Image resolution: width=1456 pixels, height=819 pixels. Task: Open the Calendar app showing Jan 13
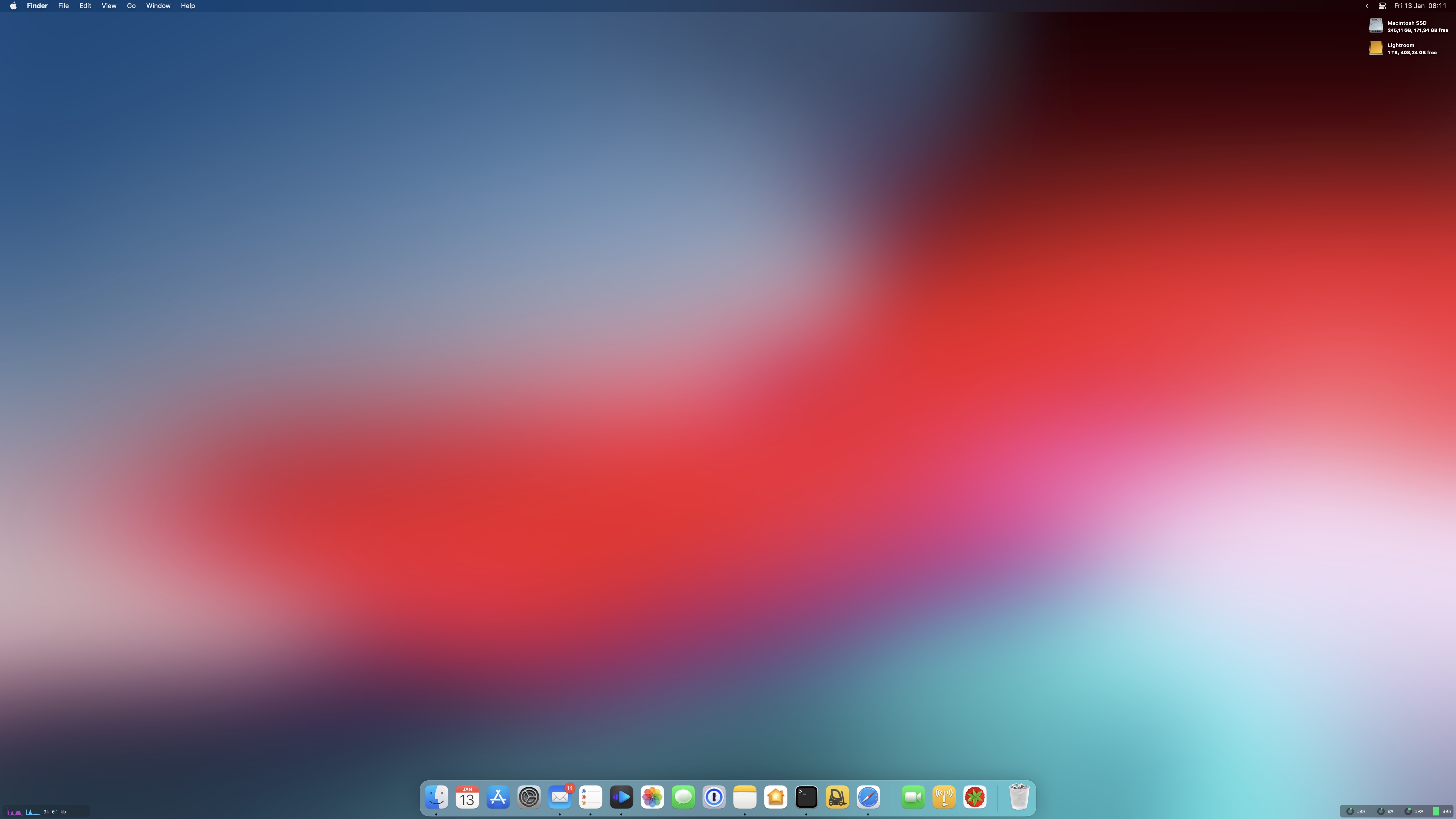pyautogui.click(x=467, y=797)
